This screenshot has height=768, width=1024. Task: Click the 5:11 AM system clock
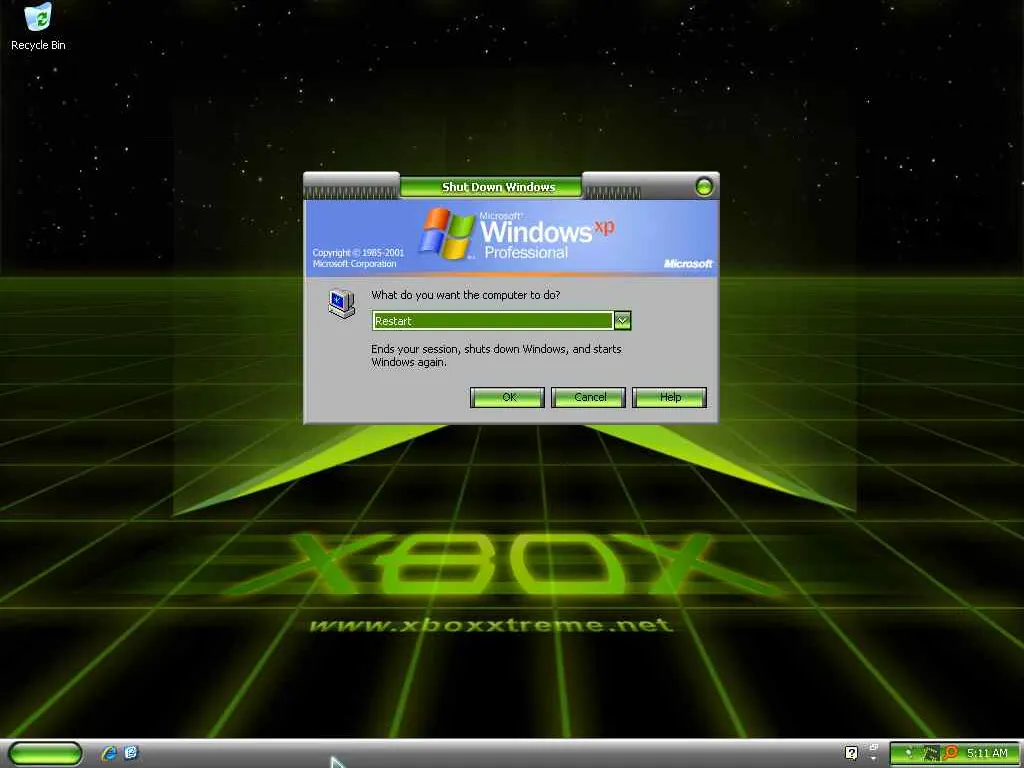pyautogui.click(x=987, y=754)
